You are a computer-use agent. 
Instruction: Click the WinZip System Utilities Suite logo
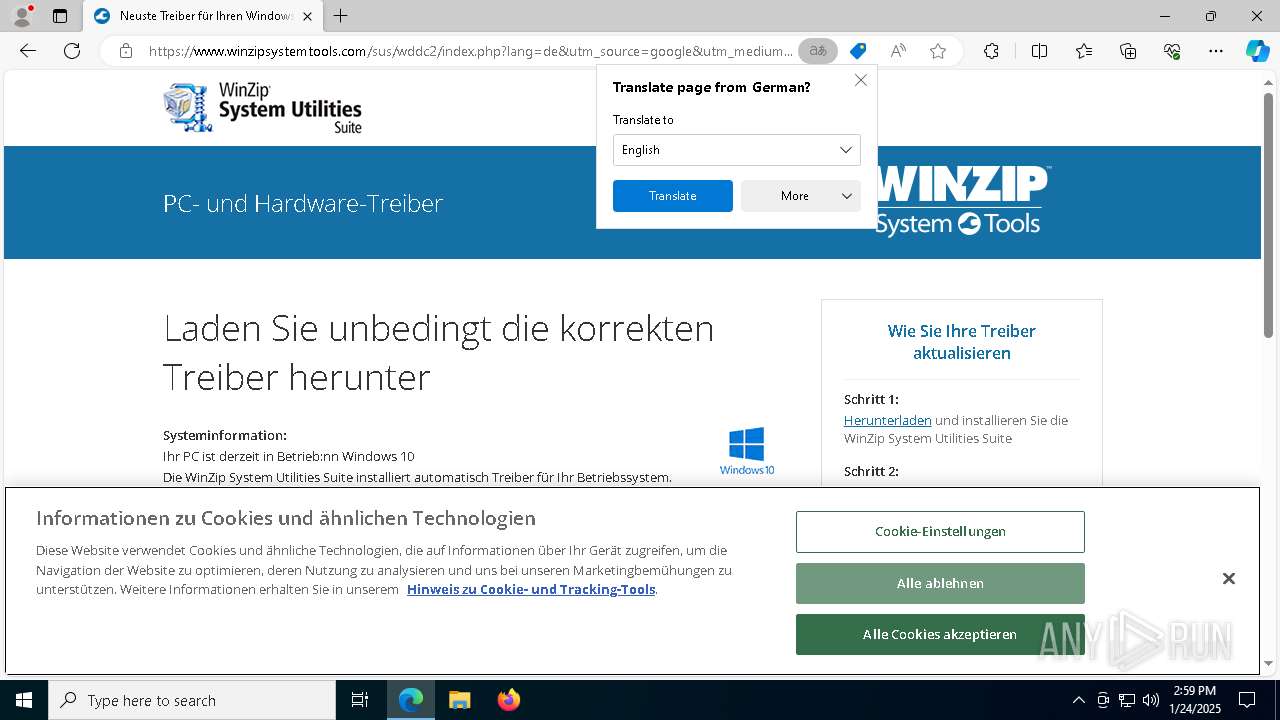pos(263,108)
